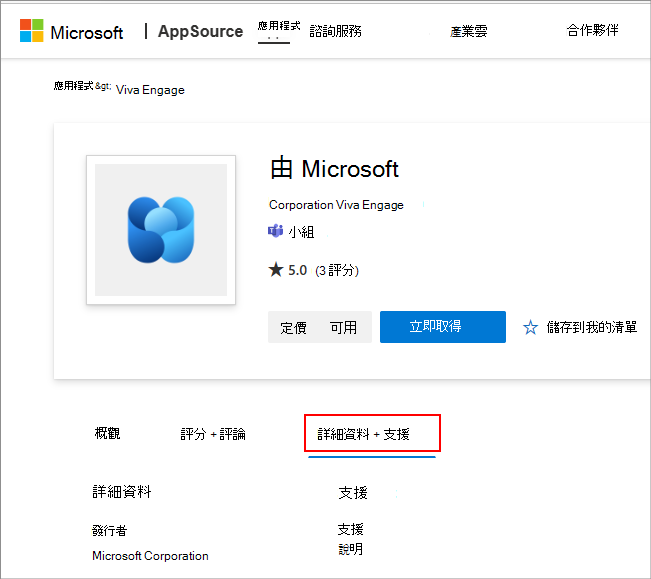This screenshot has width=651, height=579.
Task: Click the 發行者 label
Action: 110,530
